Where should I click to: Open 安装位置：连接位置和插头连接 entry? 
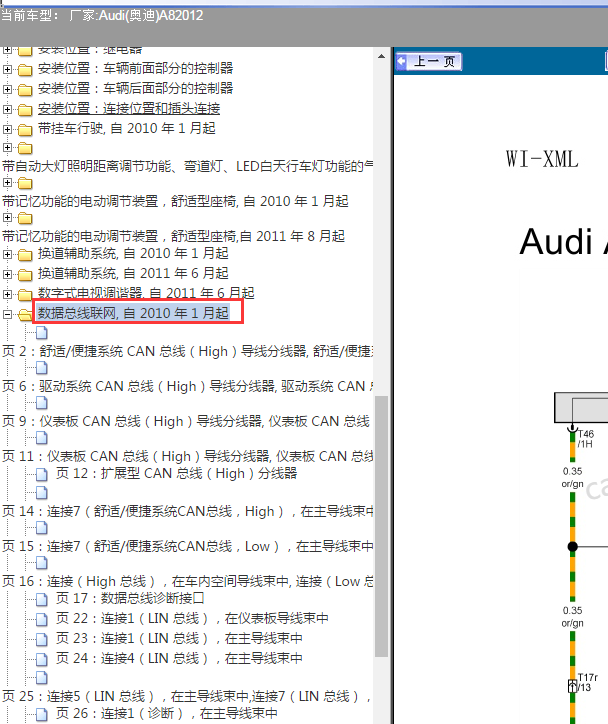pos(129,109)
